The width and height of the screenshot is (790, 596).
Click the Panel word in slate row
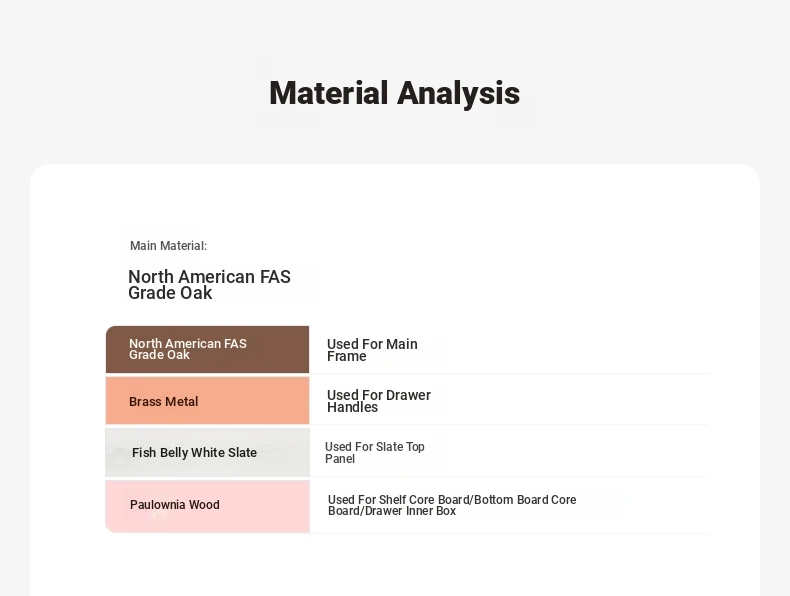pos(340,459)
